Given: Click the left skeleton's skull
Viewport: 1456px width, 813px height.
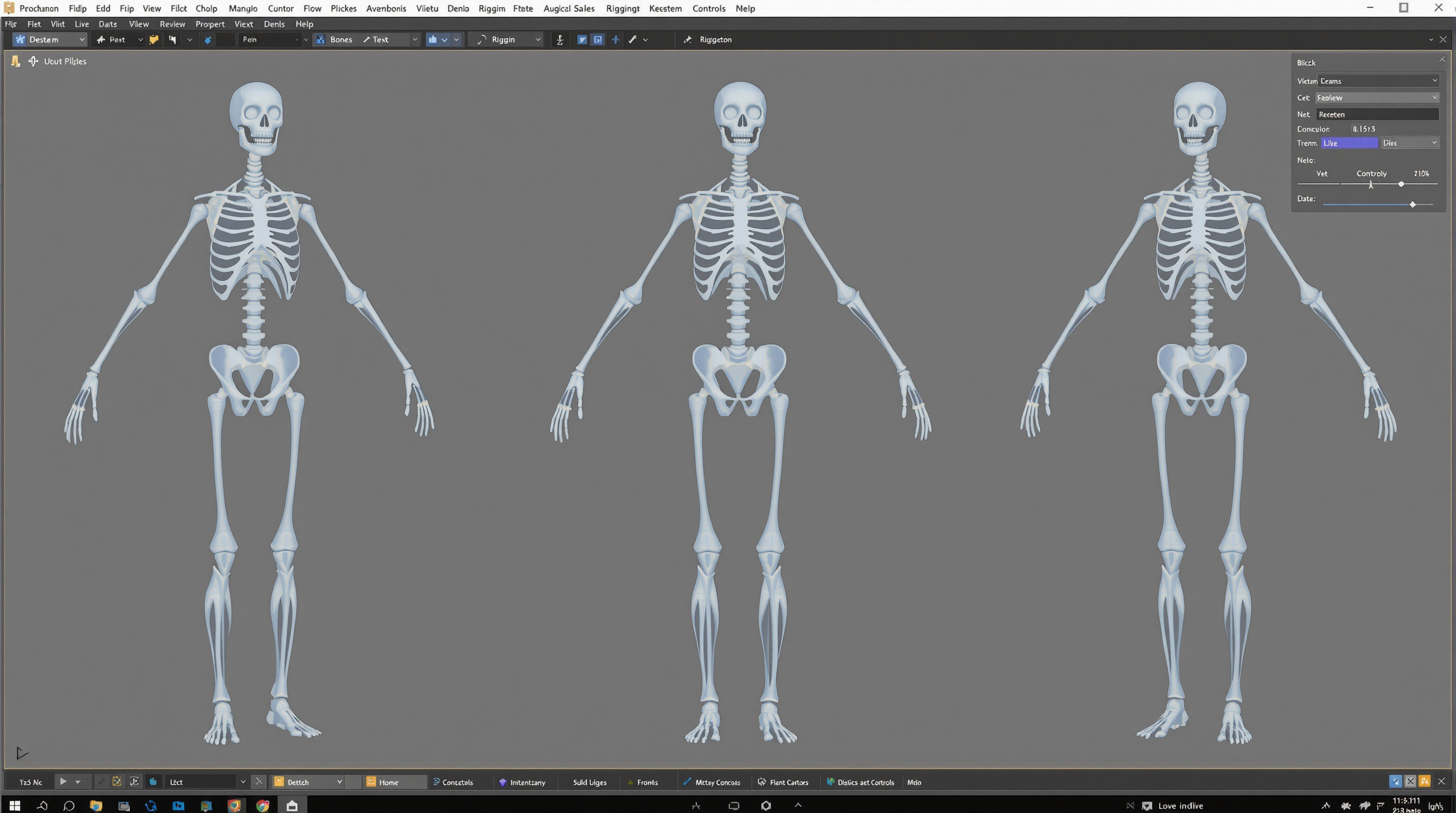Looking at the screenshot, I should [x=257, y=118].
